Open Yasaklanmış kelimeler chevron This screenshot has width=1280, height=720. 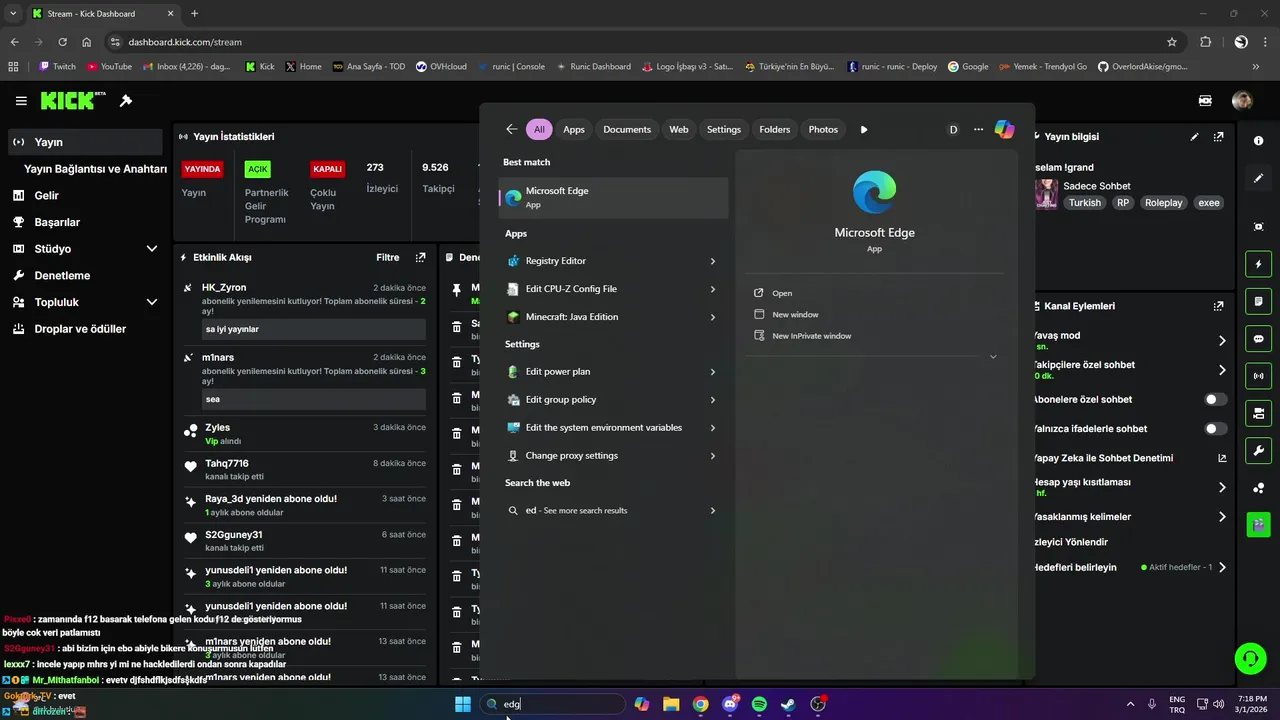click(x=1222, y=517)
